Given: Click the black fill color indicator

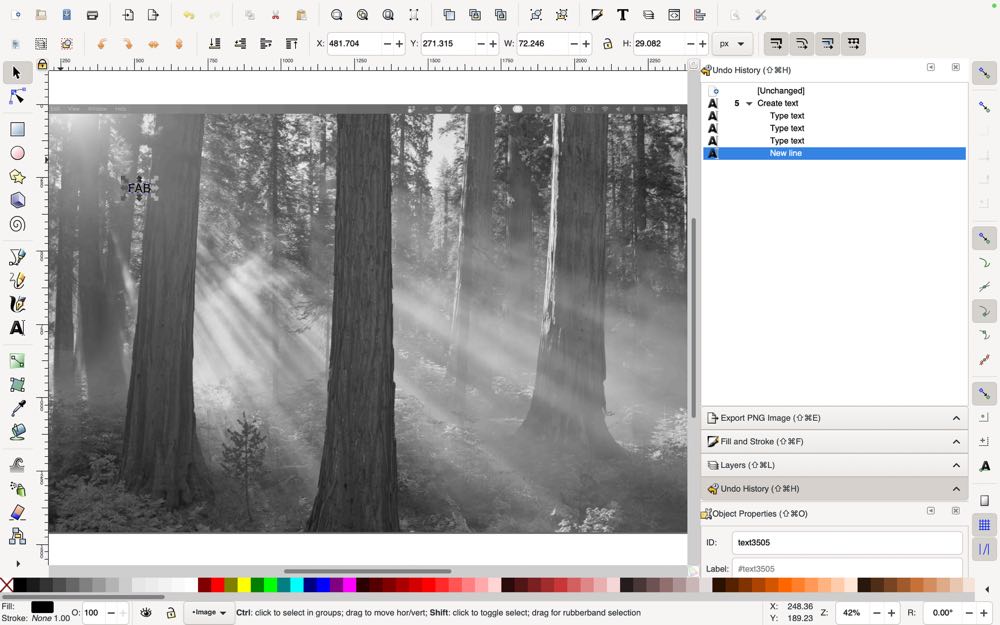Looking at the screenshot, I should click(x=42, y=607).
